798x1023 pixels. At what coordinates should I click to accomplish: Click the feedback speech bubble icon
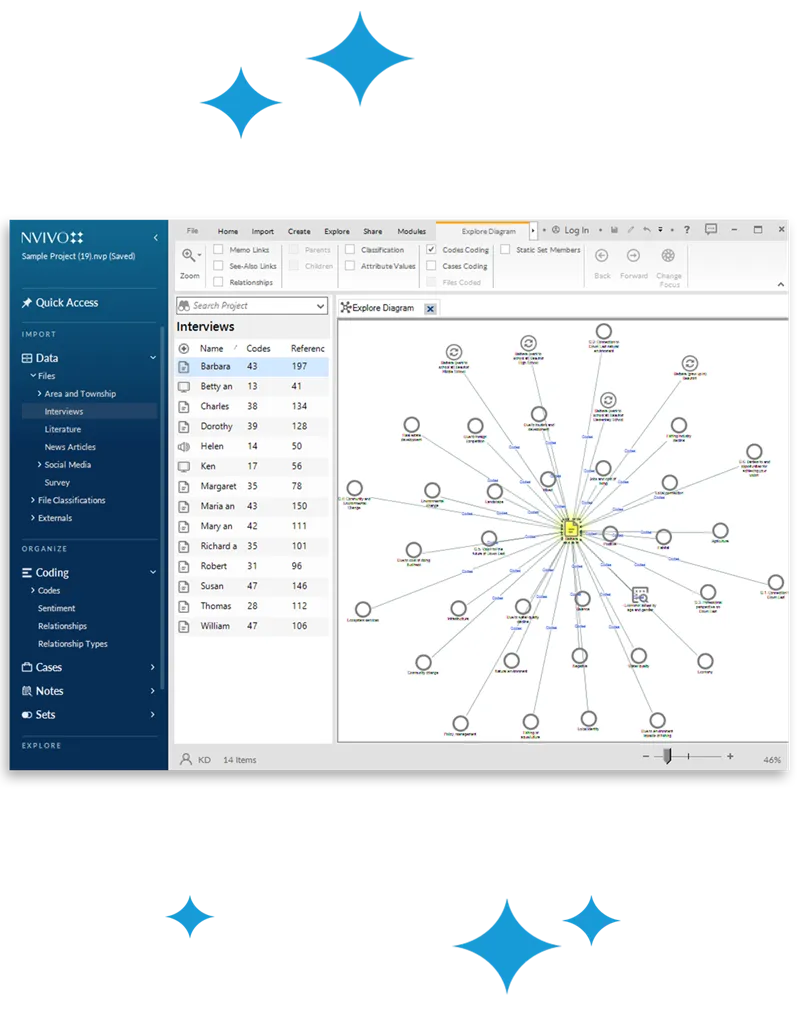click(x=711, y=230)
